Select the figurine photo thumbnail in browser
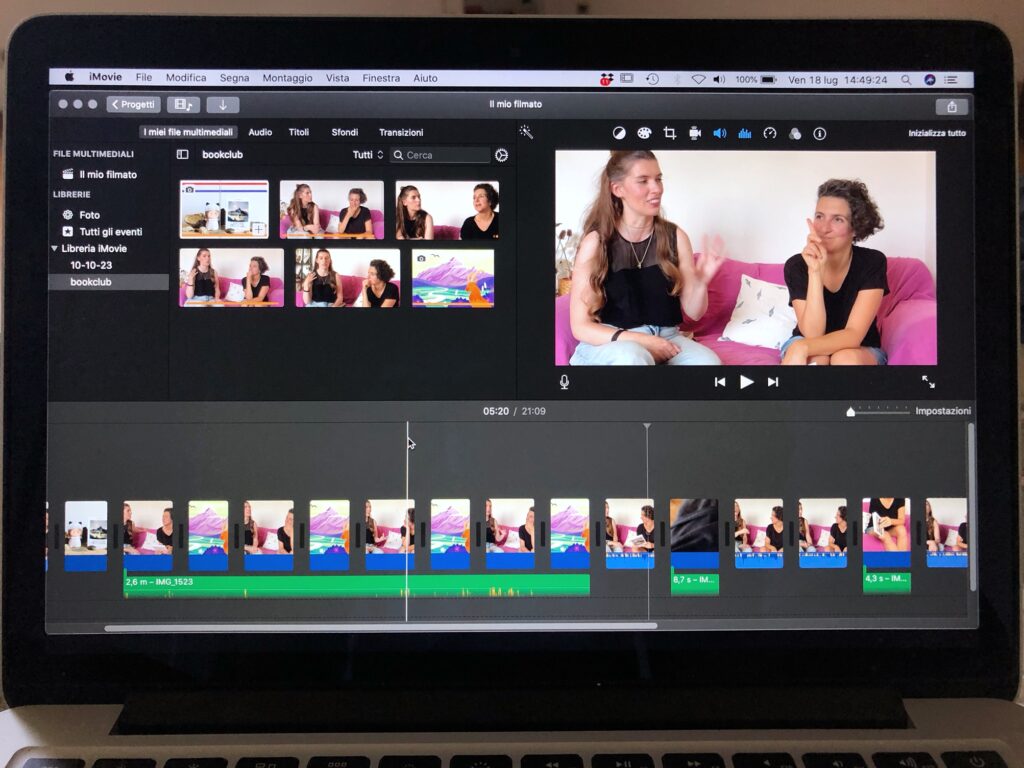This screenshot has width=1024, height=768. click(224, 209)
